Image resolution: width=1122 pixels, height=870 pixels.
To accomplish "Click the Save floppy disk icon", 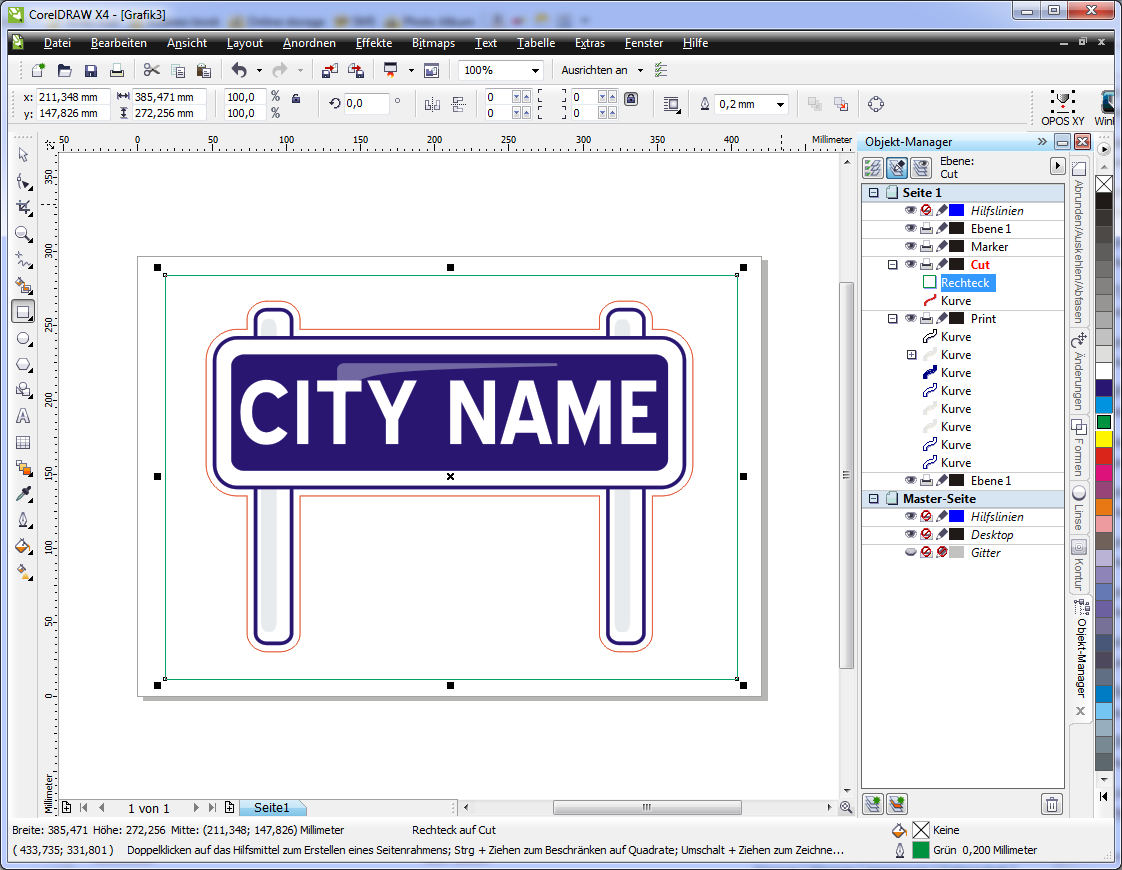I will click(91, 70).
